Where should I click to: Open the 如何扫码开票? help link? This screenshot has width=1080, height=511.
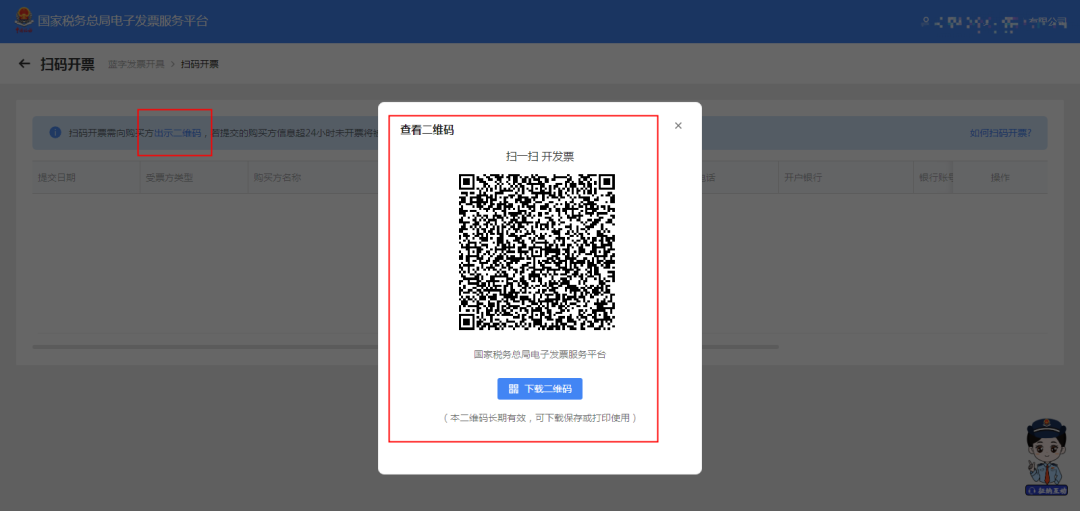1000,133
